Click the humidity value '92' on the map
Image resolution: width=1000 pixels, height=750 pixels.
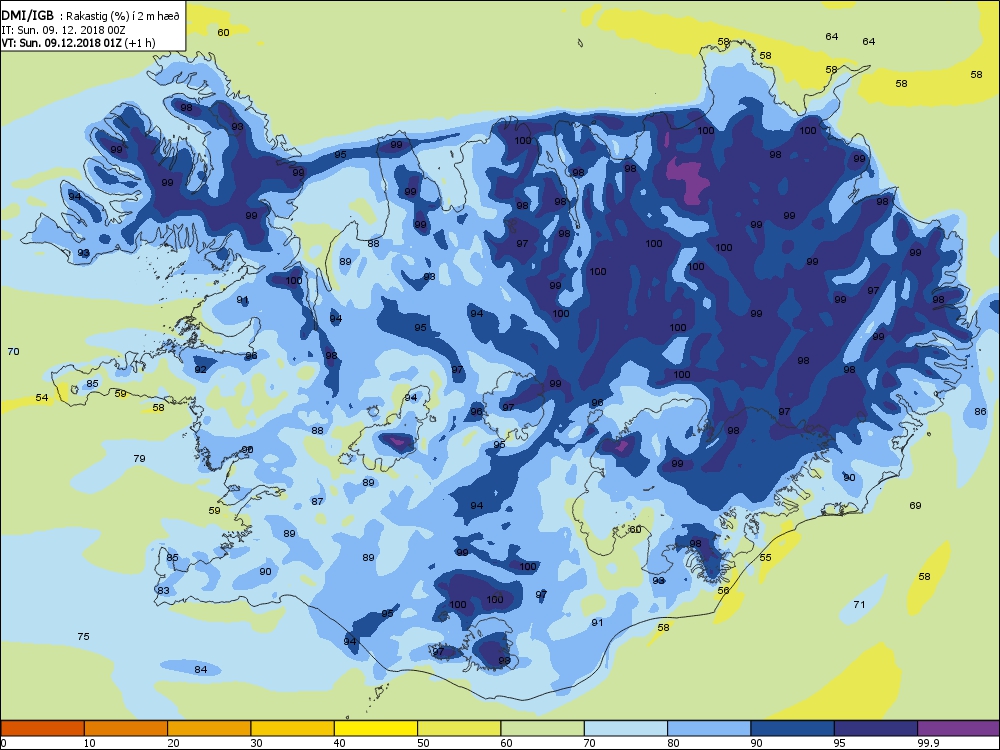pyautogui.click(x=200, y=369)
